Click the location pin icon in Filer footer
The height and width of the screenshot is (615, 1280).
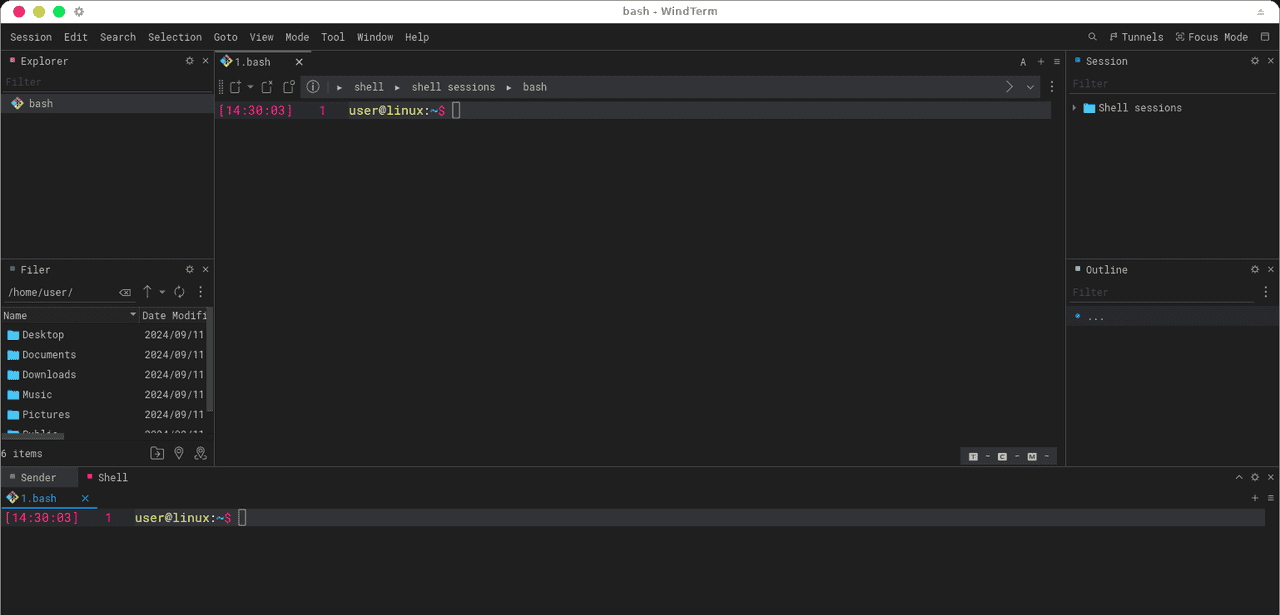(x=179, y=453)
